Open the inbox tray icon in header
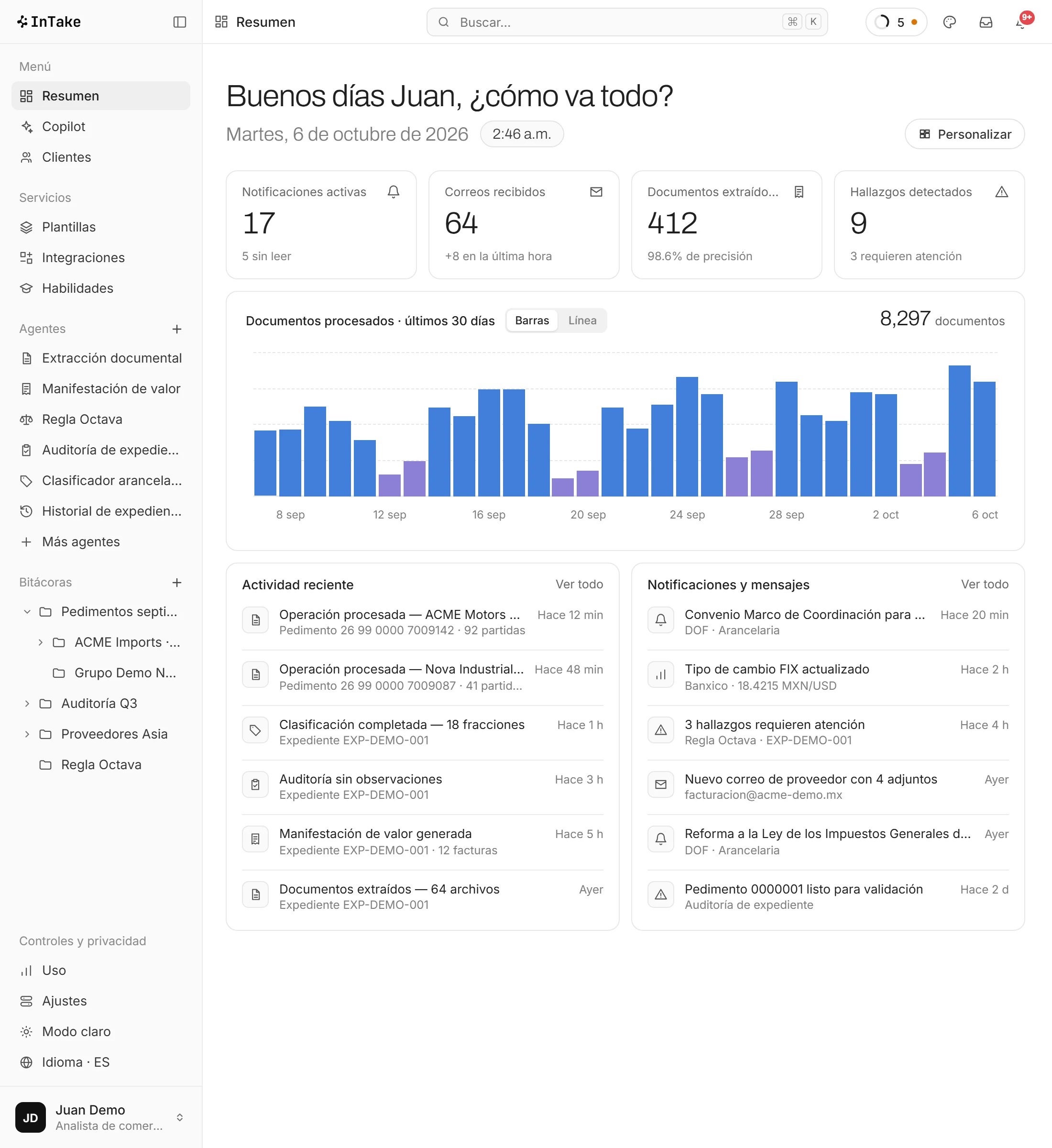 [x=986, y=22]
